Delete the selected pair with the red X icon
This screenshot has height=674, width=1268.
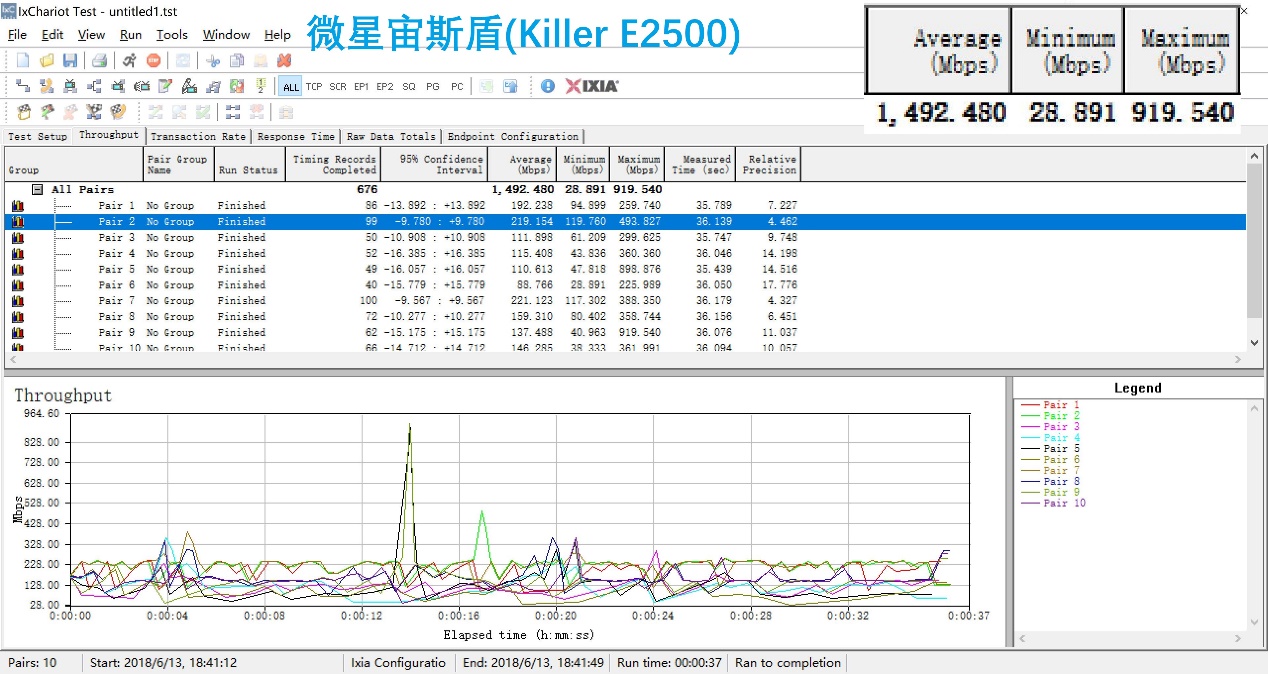(284, 60)
